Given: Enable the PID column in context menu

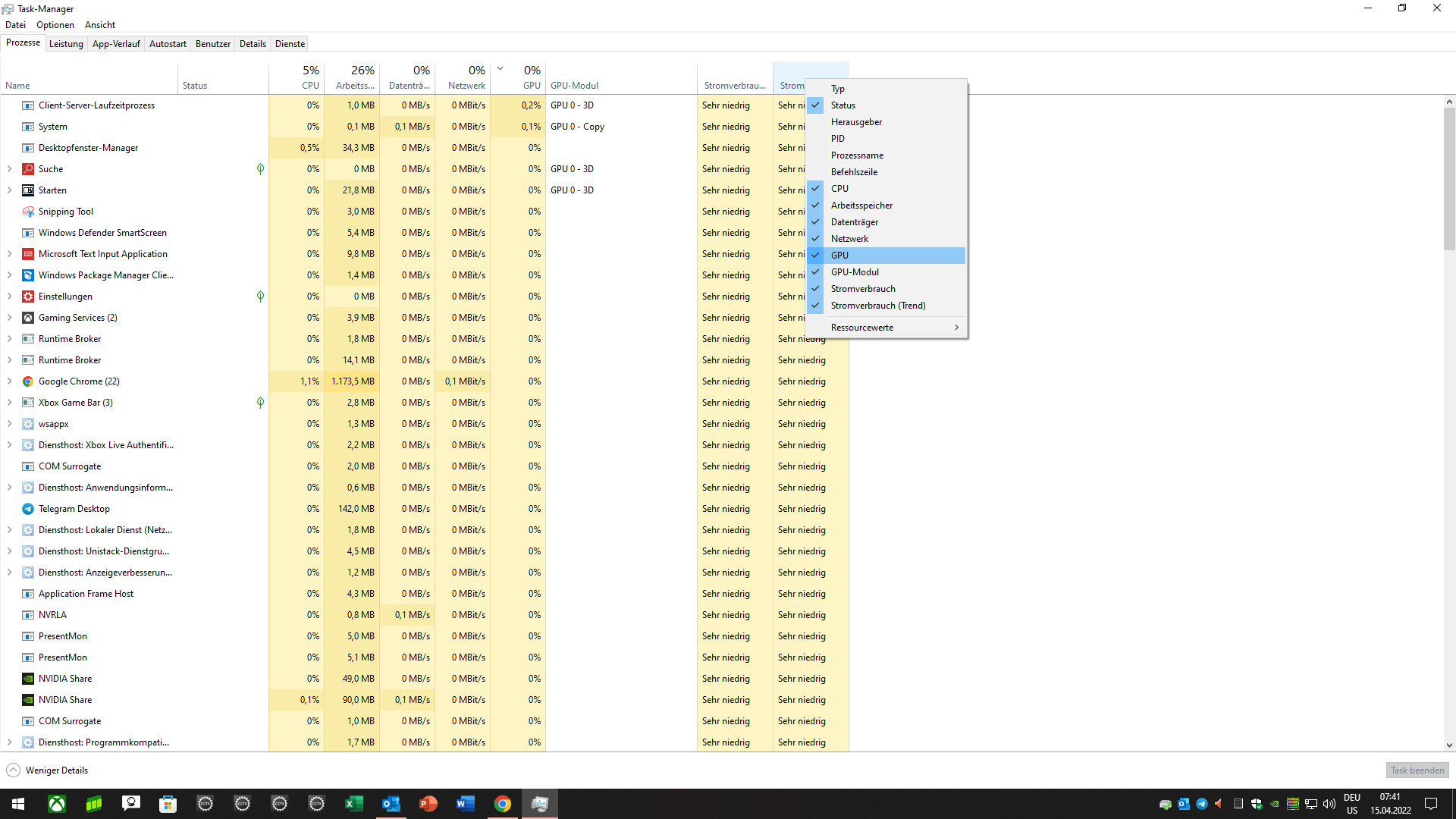Looking at the screenshot, I should click(837, 139).
